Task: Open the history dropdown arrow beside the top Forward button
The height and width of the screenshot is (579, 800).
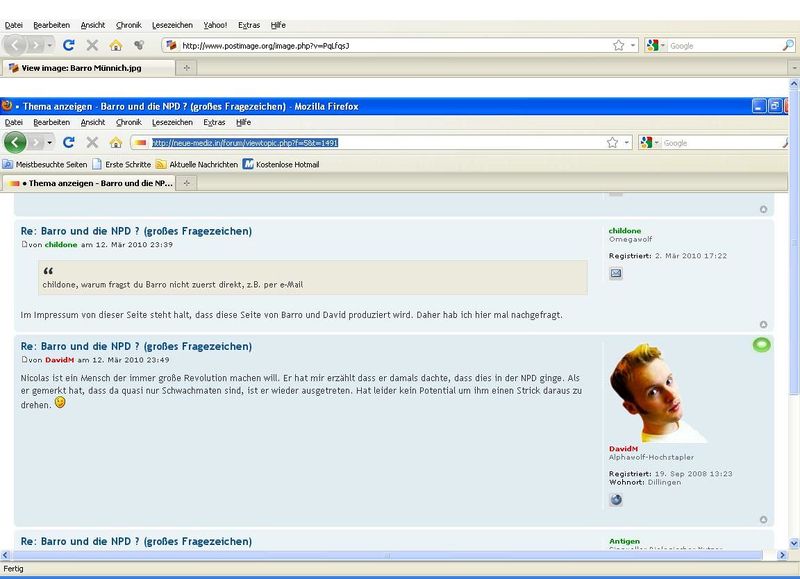Action: (51, 45)
